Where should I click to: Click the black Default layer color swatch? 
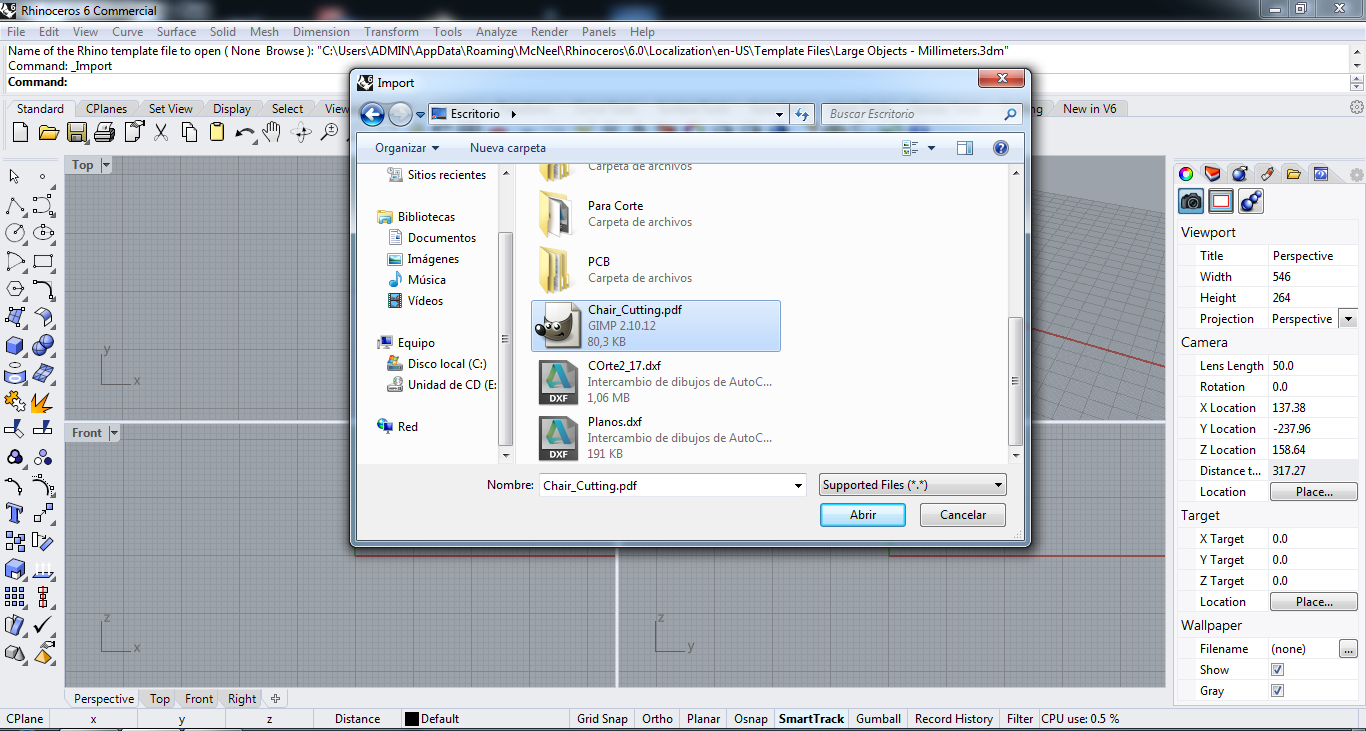click(x=411, y=719)
